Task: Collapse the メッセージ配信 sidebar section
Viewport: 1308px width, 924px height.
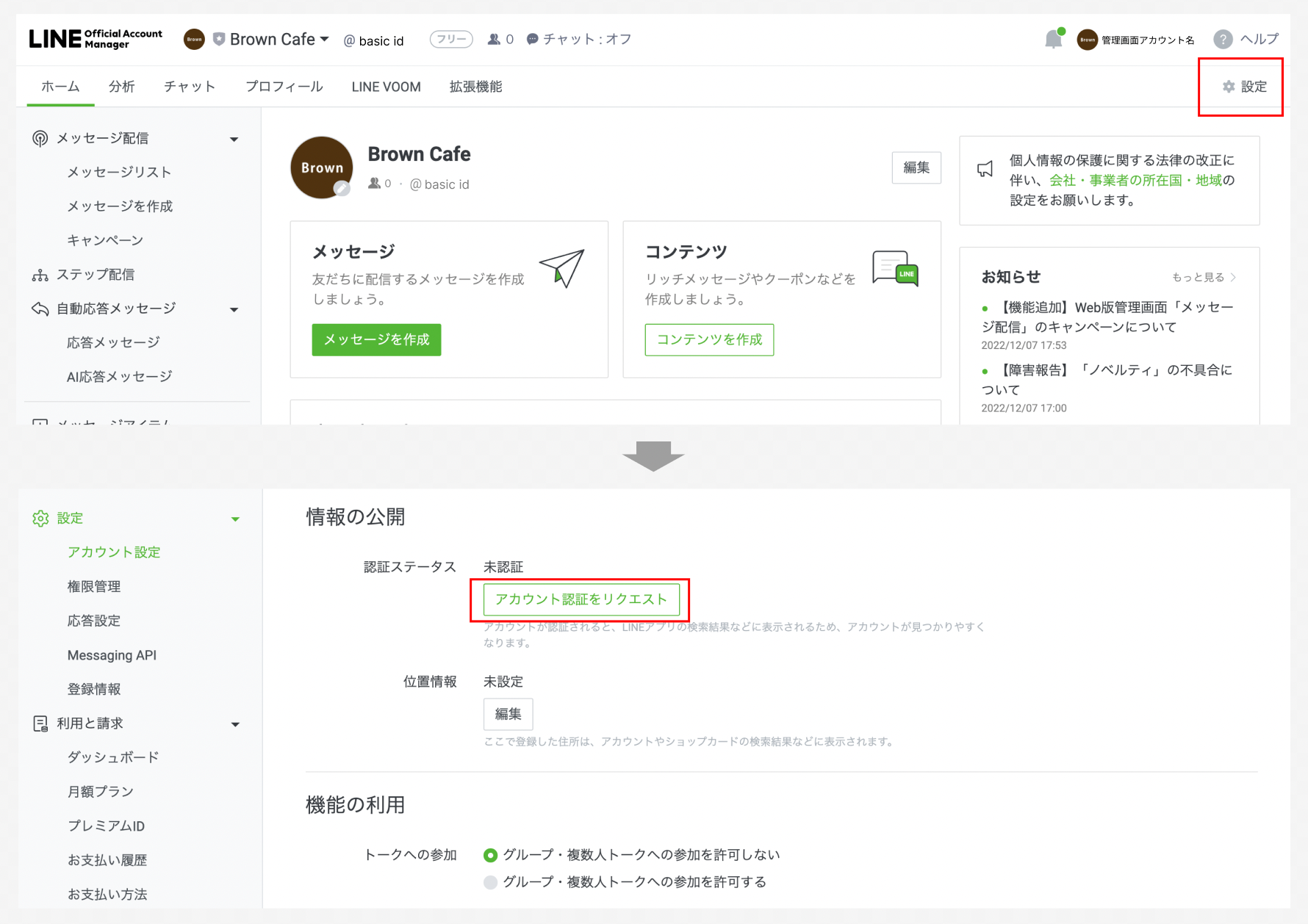Action: (234, 139)
